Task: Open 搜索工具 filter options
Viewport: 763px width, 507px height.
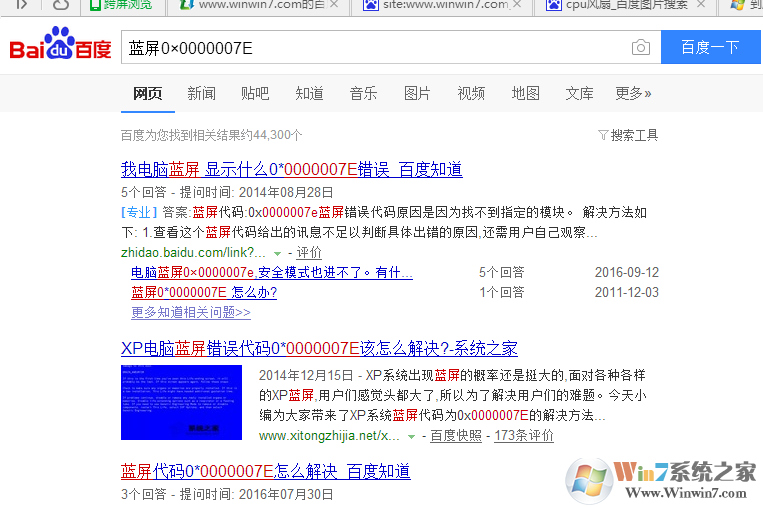Action: click(628, 135)
